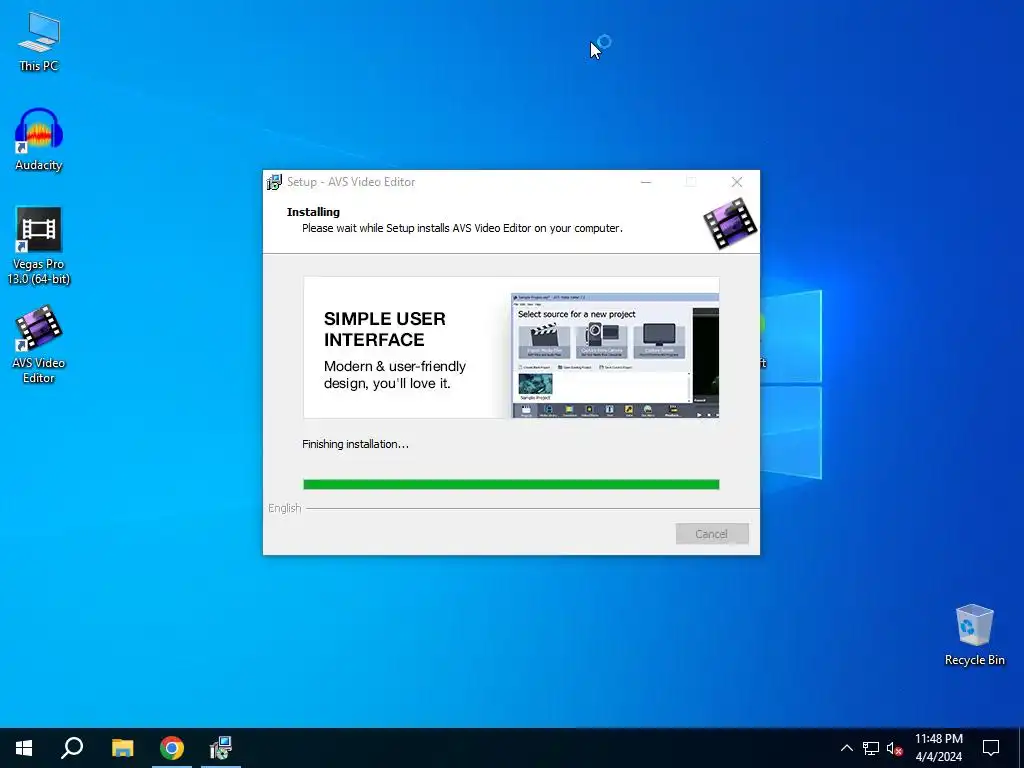Select the Audacity desktop shortcut
Screen dimensions: 1024x768
[39, 140]
